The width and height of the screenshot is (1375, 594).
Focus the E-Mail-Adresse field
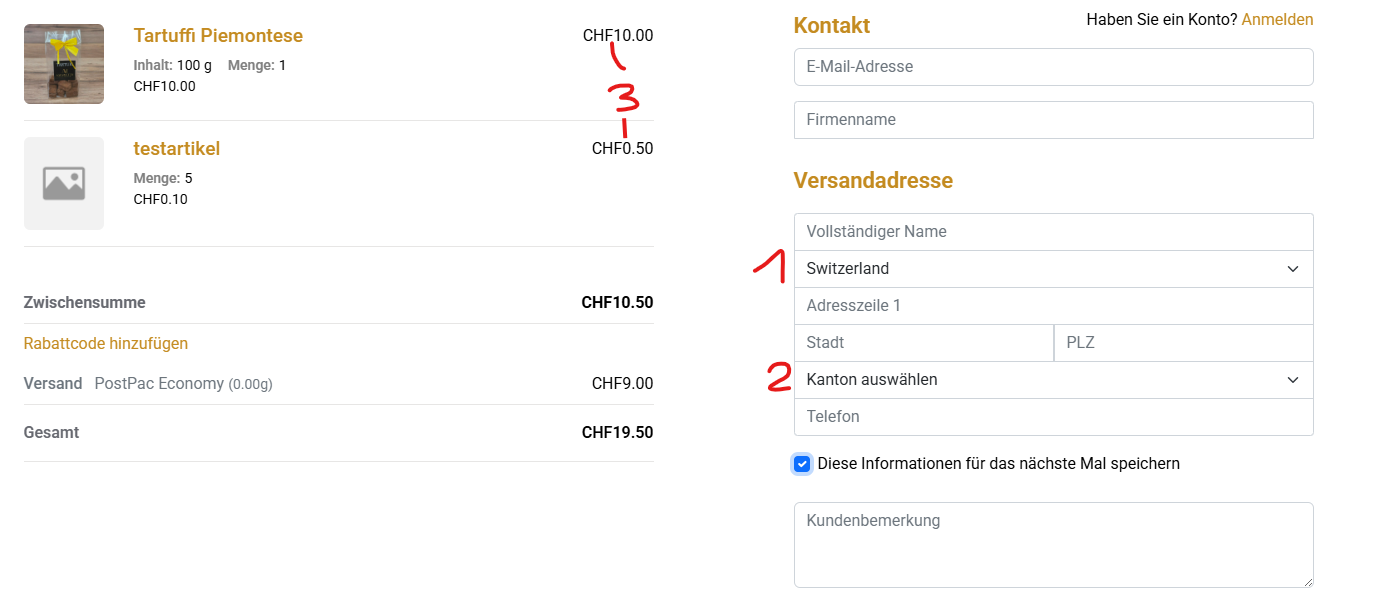click(1053, 67)
